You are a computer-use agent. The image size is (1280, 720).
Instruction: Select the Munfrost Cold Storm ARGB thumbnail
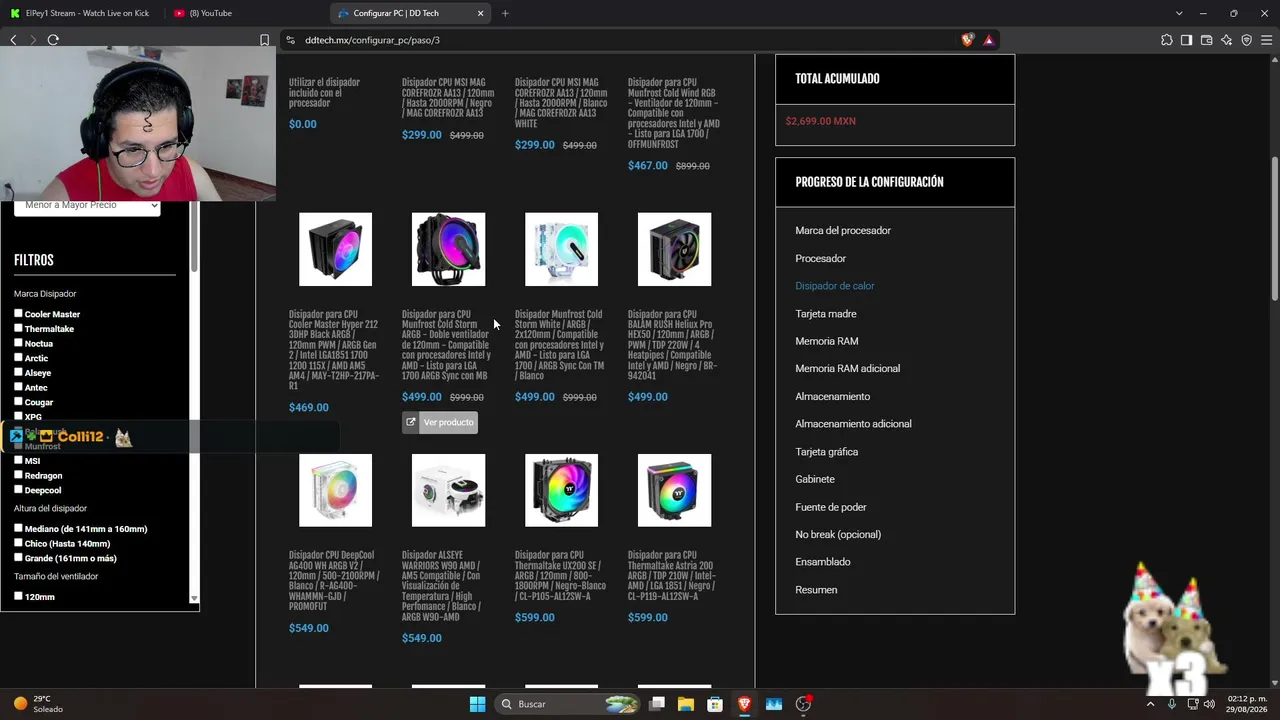448,249
